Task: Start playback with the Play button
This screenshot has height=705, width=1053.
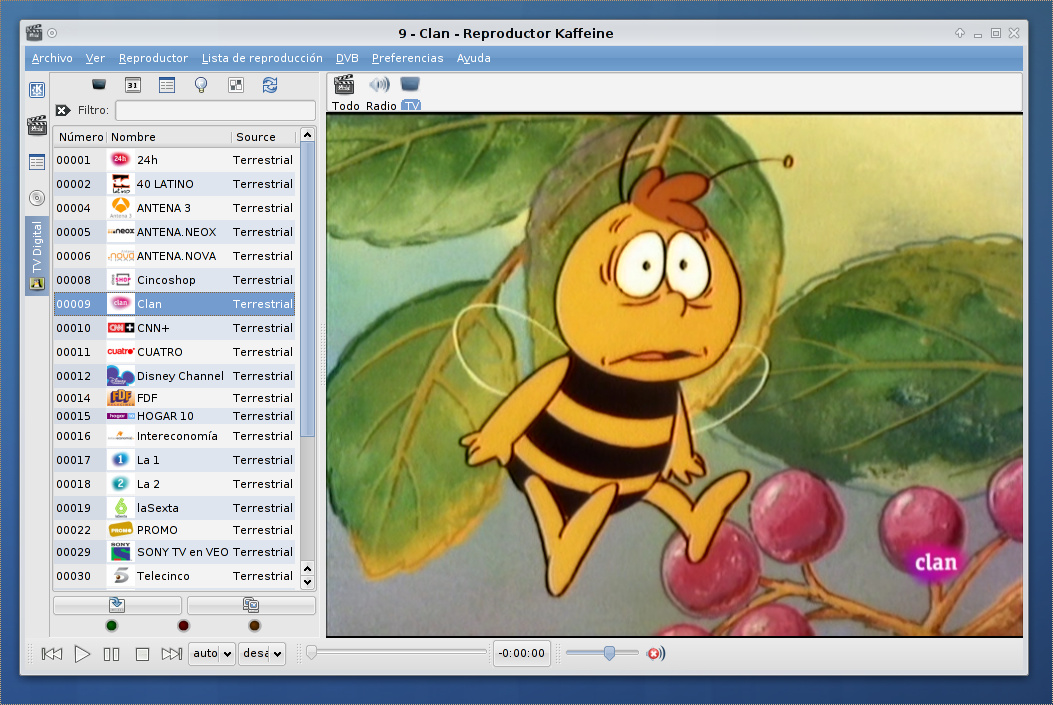Action: click(x=82, y=654)
